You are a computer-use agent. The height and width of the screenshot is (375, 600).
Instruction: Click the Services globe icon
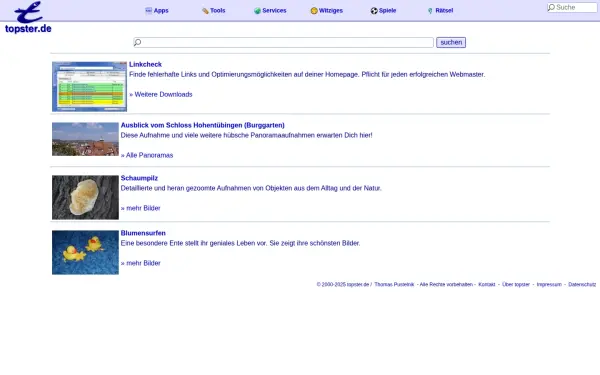257,11
